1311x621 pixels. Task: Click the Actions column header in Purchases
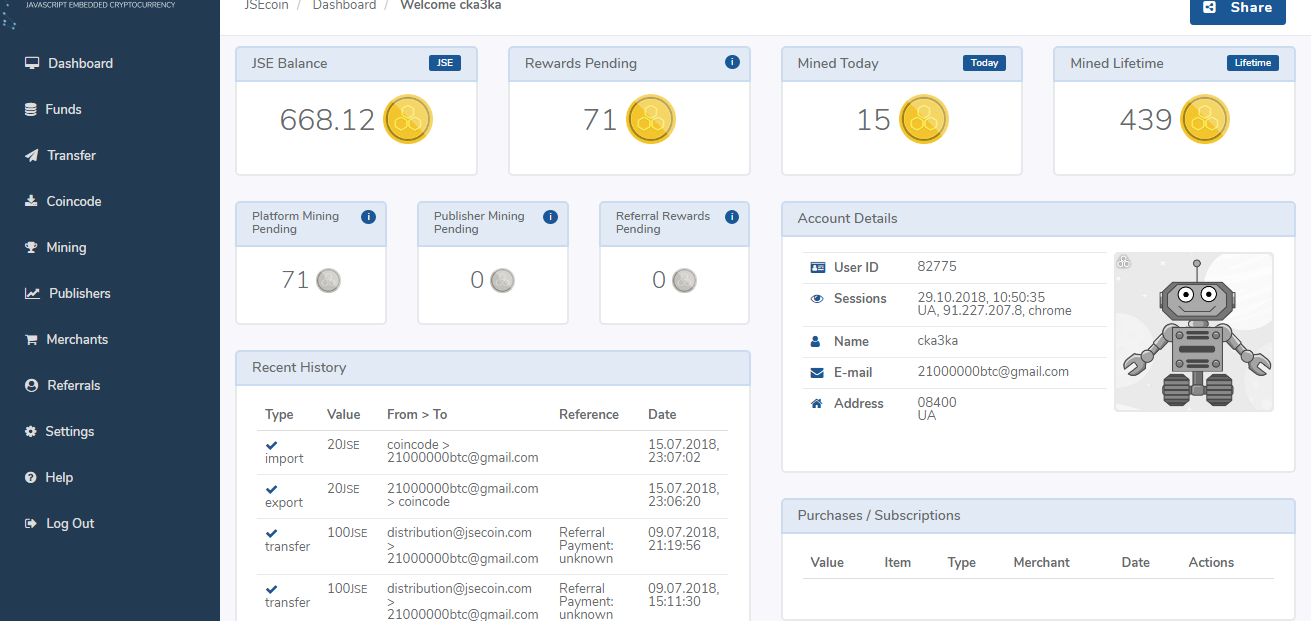1211,562
